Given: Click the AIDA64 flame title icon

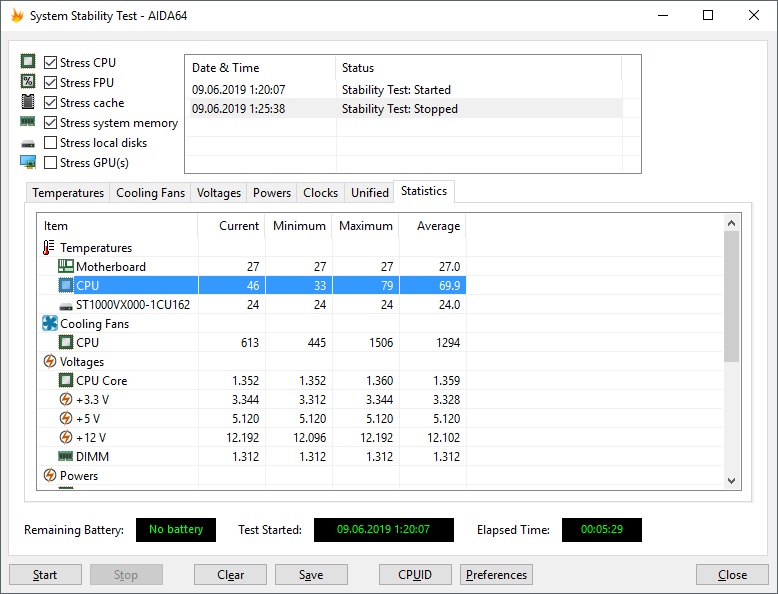Looking at the screenshot, I should click(17, 15).
